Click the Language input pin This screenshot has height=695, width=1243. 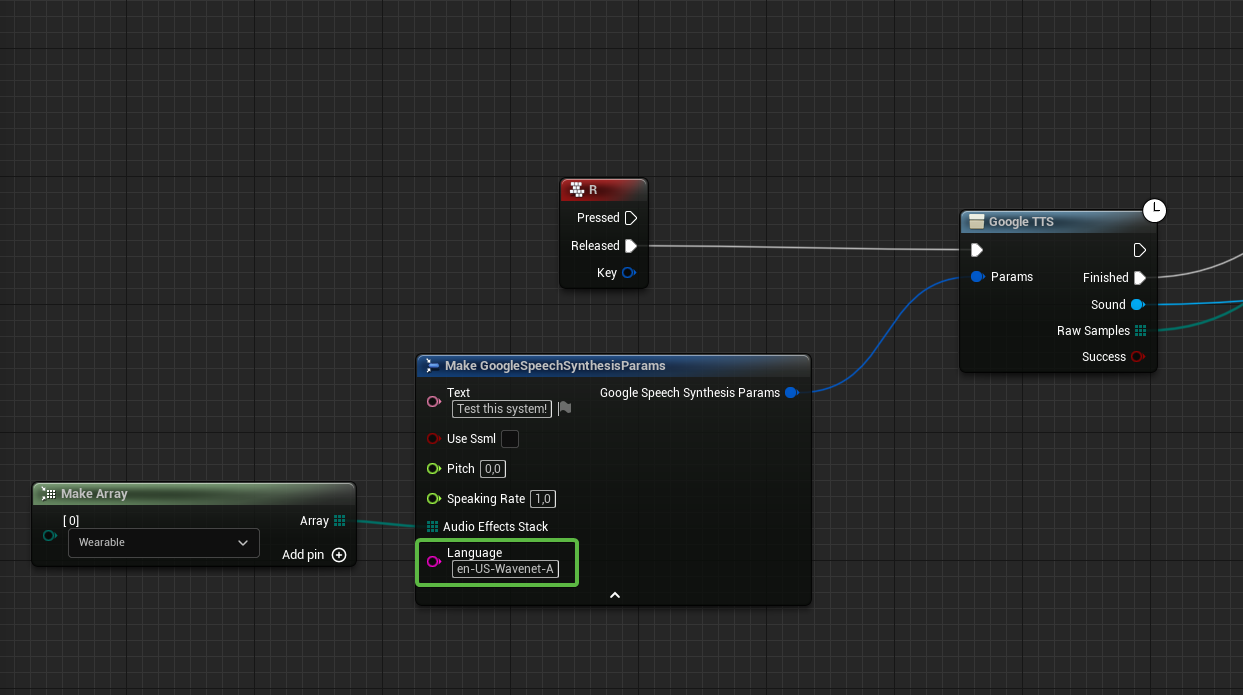pyautogui.click(x=434, y=562)
